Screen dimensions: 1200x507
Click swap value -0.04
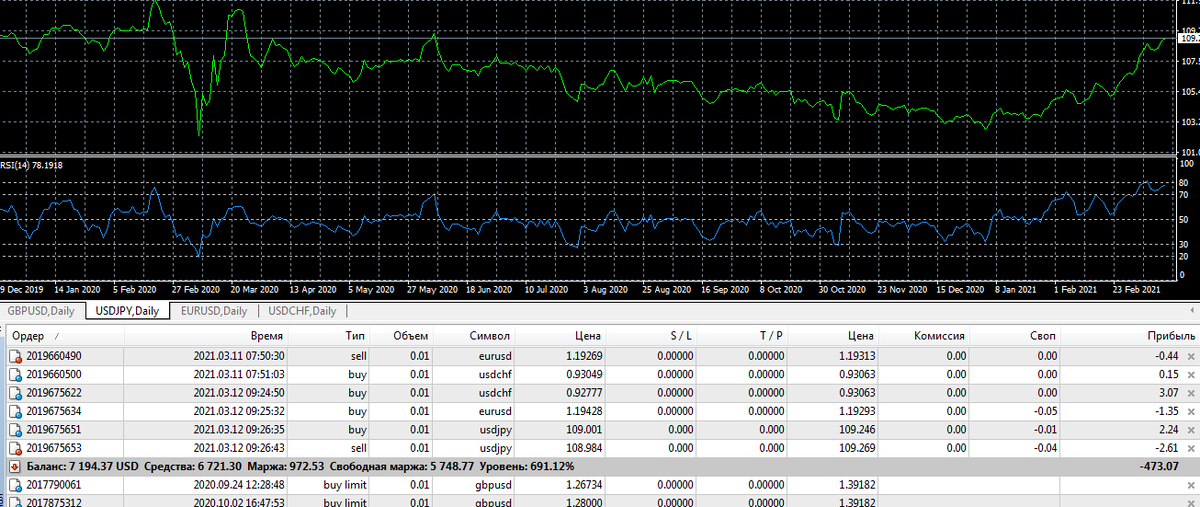click(1044, 448)
